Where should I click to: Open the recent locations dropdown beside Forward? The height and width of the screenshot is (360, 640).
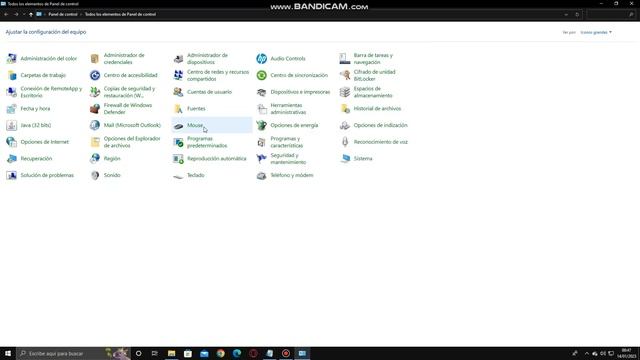[24, 14]
